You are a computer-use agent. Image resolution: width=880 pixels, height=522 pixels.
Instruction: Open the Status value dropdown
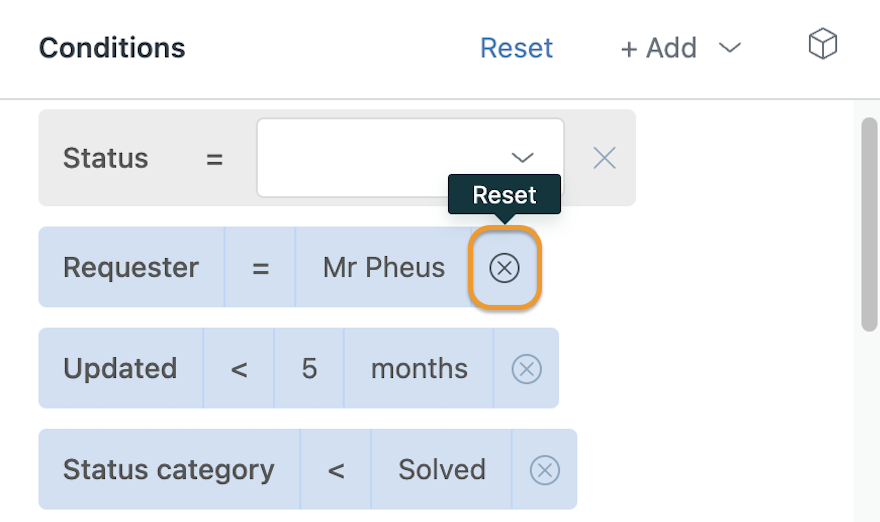pyautogui.click(x=410, y=158)
